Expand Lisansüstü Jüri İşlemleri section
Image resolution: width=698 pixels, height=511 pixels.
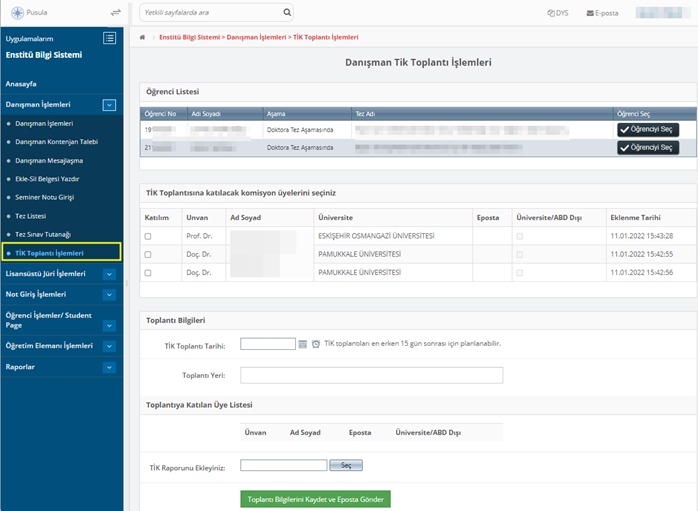(x=109, y=274)
